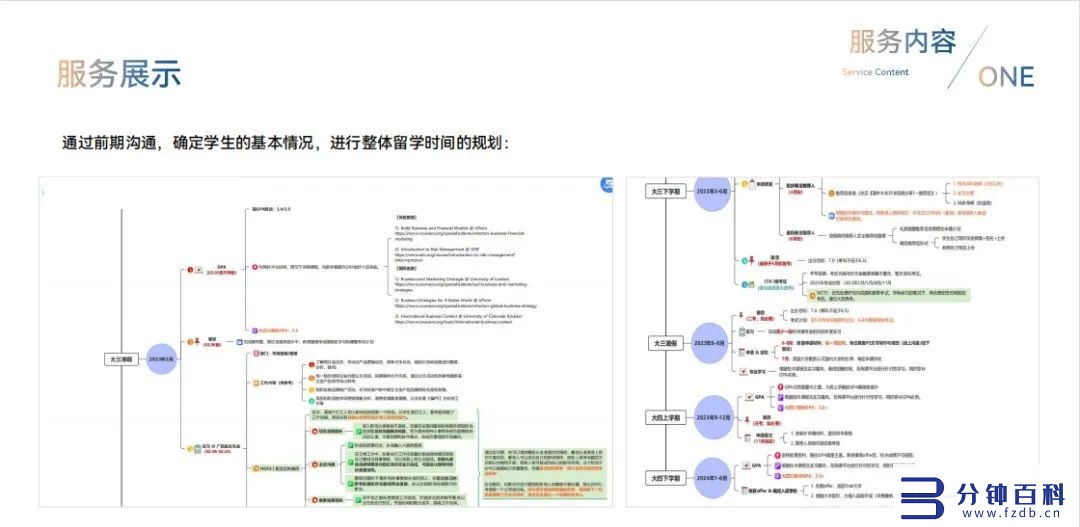The width and height of the screenshot is (1080, 527).
Task: Click the Service Content subtitle
Action: click(x=875, y=72)
